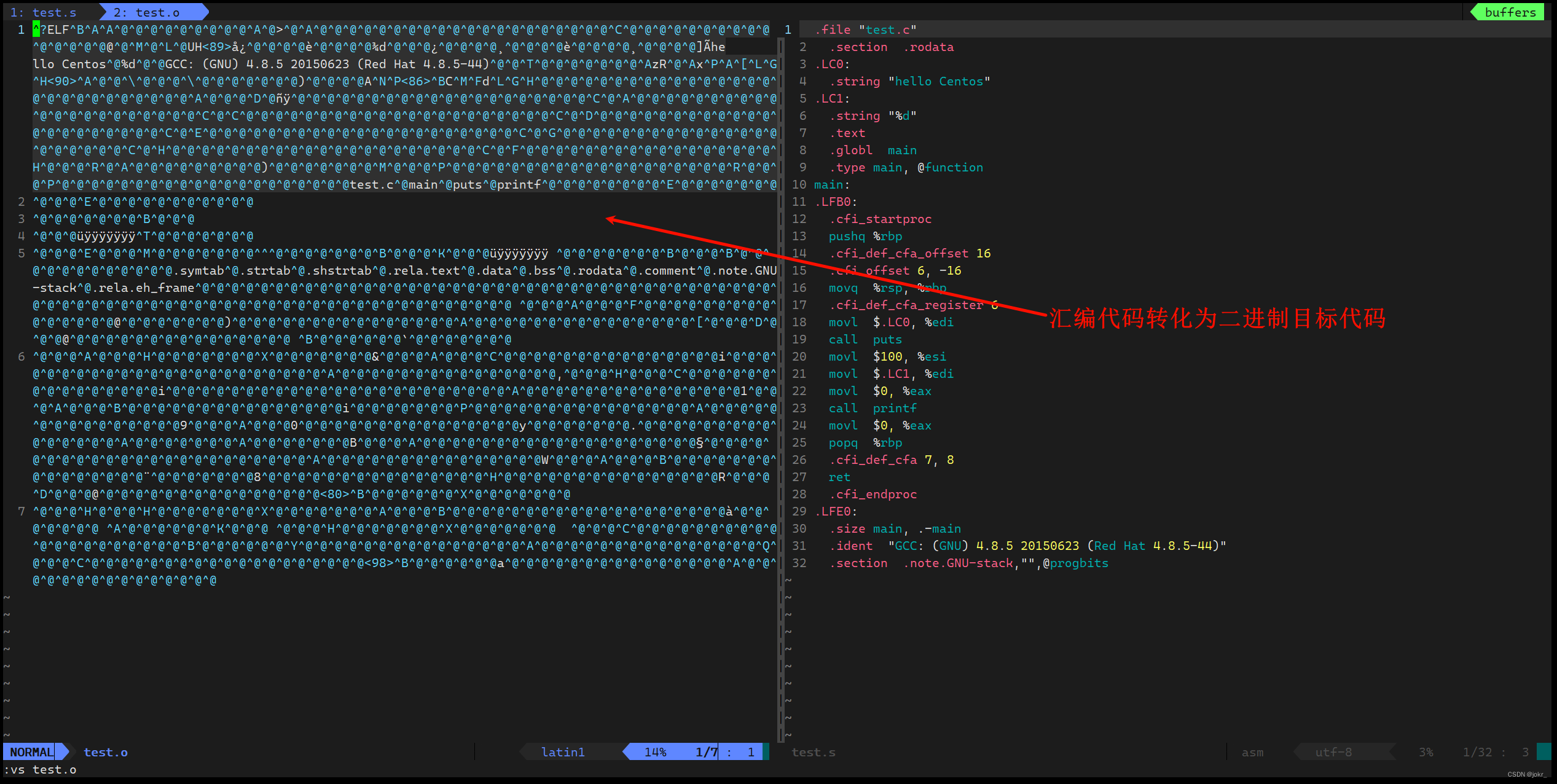Click the "hello Centos" string line
1557x784 pixels.
(x=910, y=81)
